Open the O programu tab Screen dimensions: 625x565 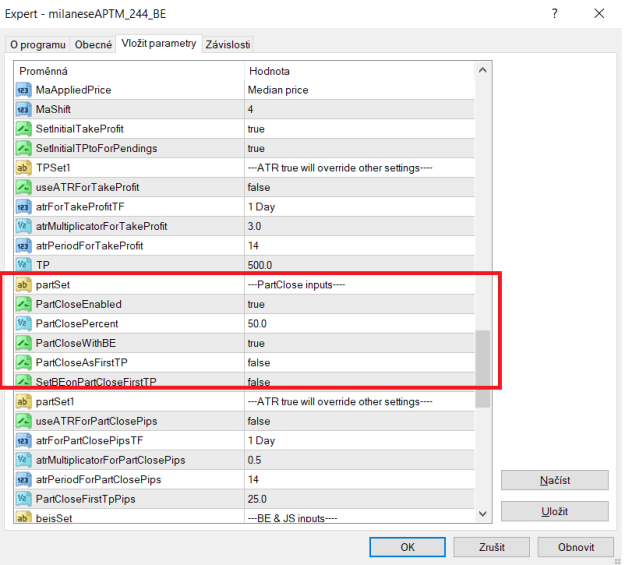click(38, 45)
